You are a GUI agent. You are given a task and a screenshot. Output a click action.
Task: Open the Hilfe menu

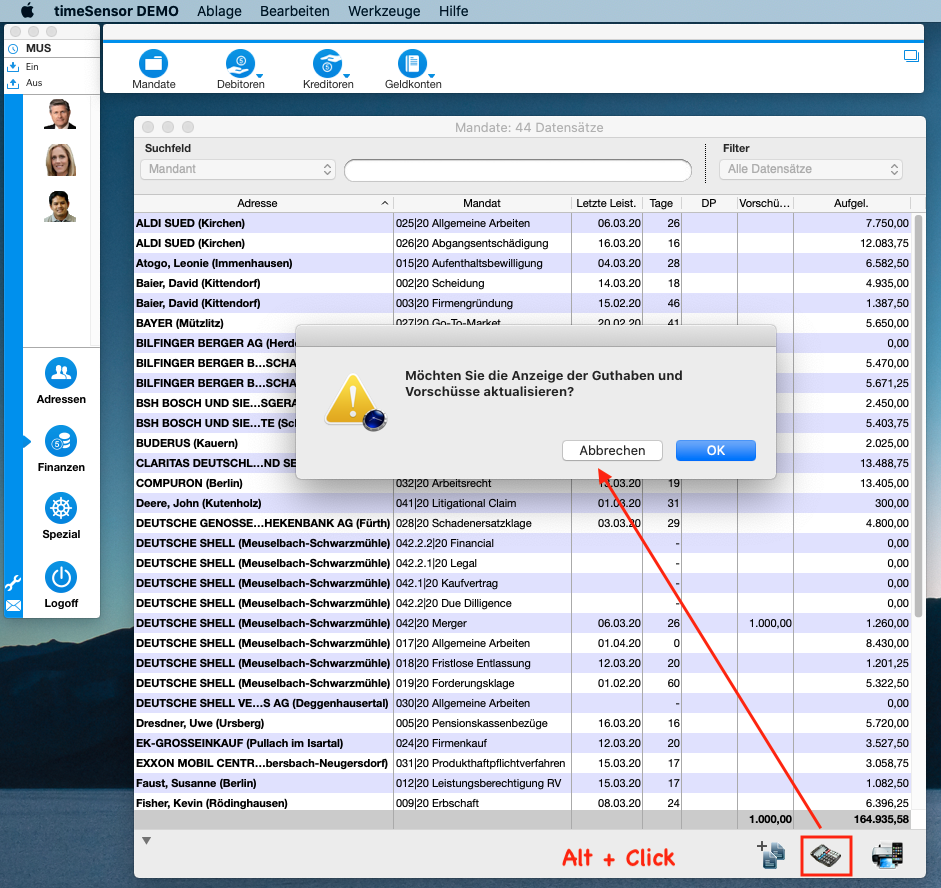453,11
